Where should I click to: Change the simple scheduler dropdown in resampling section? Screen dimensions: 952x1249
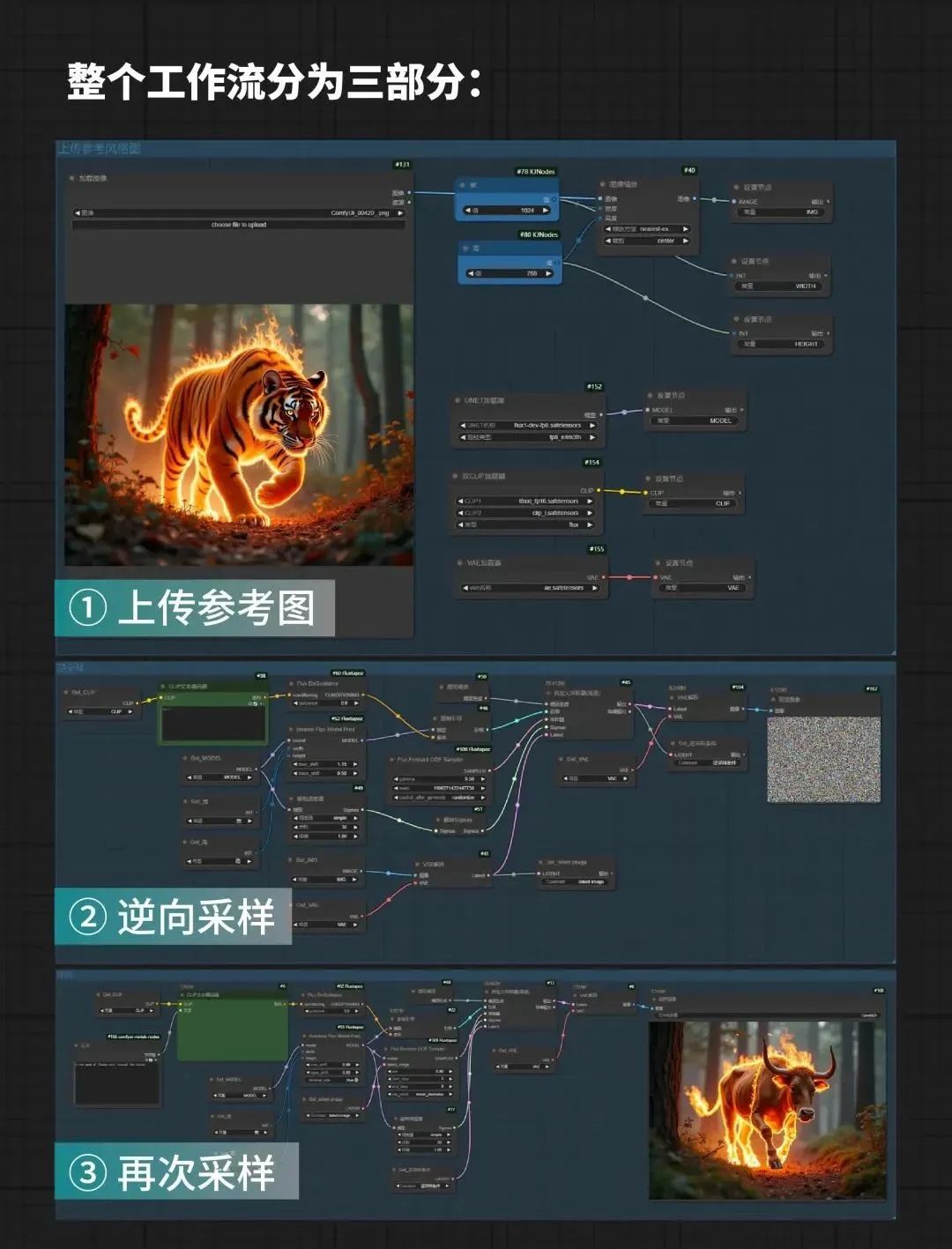coord(425,1134)
